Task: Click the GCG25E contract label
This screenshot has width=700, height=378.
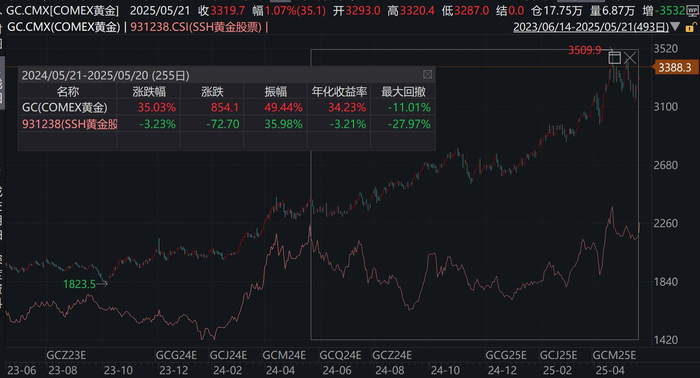Action: pyautogui.click(x=506, y=355)
